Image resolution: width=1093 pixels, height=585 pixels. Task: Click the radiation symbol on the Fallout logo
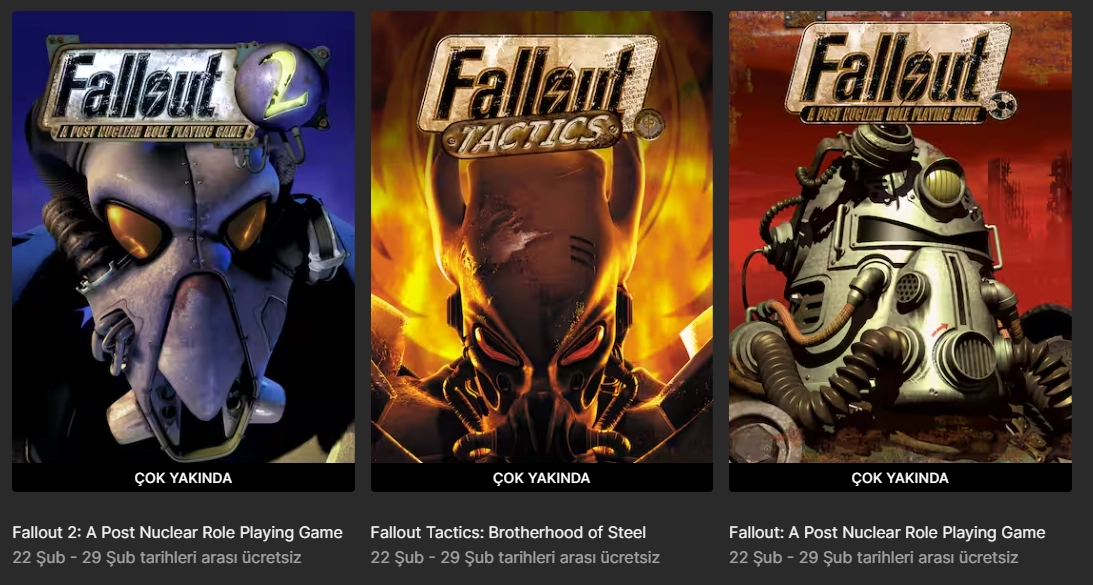click(1002, 105)
